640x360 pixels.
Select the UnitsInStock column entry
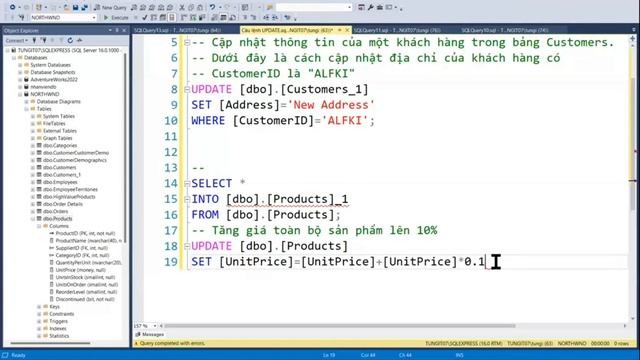tap(85, 277)
